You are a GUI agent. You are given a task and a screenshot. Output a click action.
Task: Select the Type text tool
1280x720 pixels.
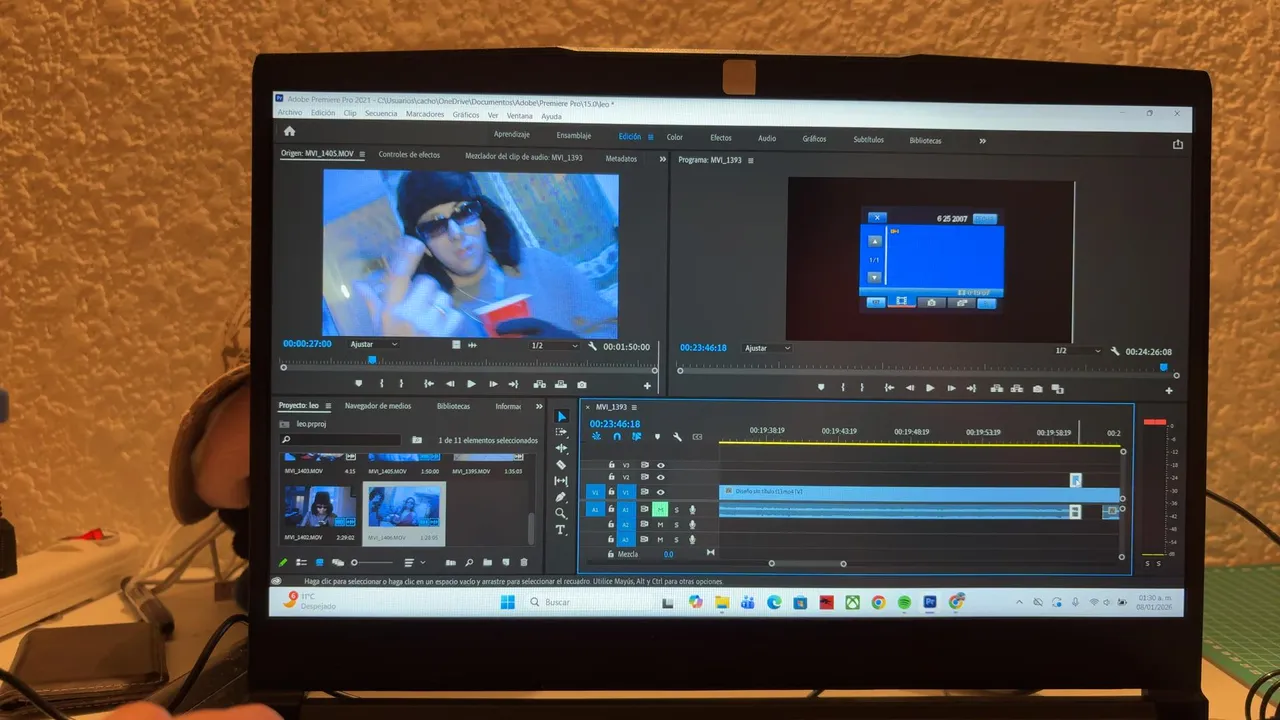coord(561,529)
